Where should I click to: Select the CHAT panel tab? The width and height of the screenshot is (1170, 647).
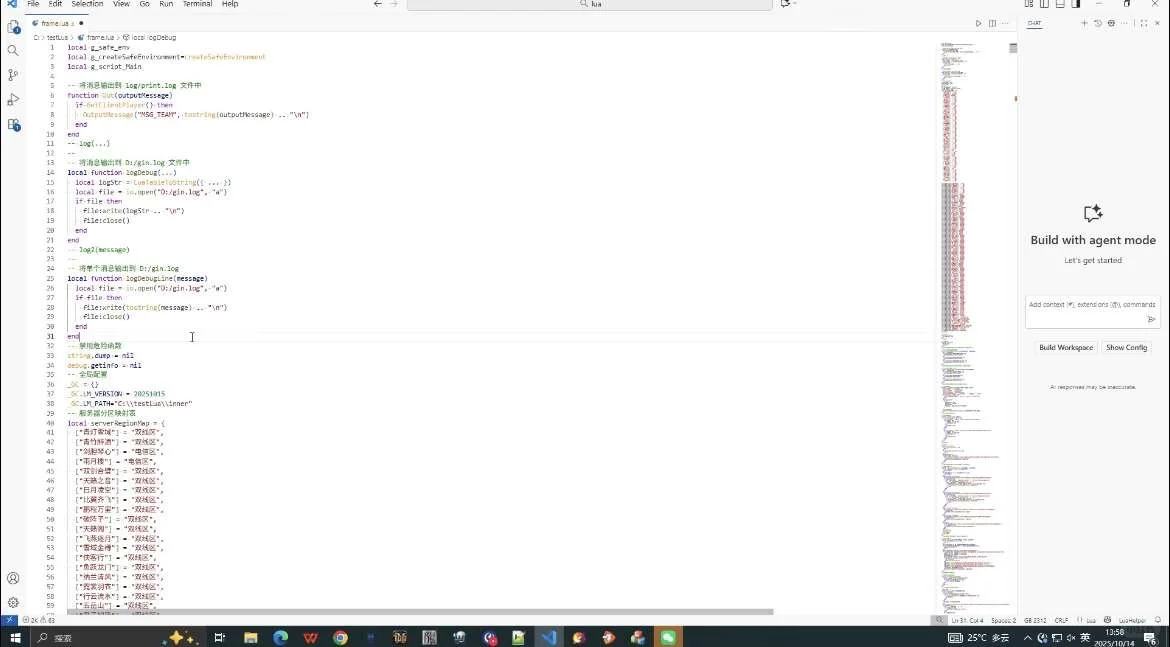click(x=1034, y=23)
